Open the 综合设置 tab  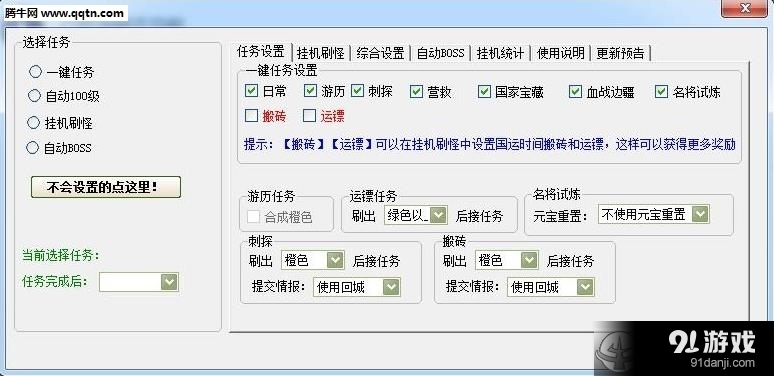[x=380, y=52]
